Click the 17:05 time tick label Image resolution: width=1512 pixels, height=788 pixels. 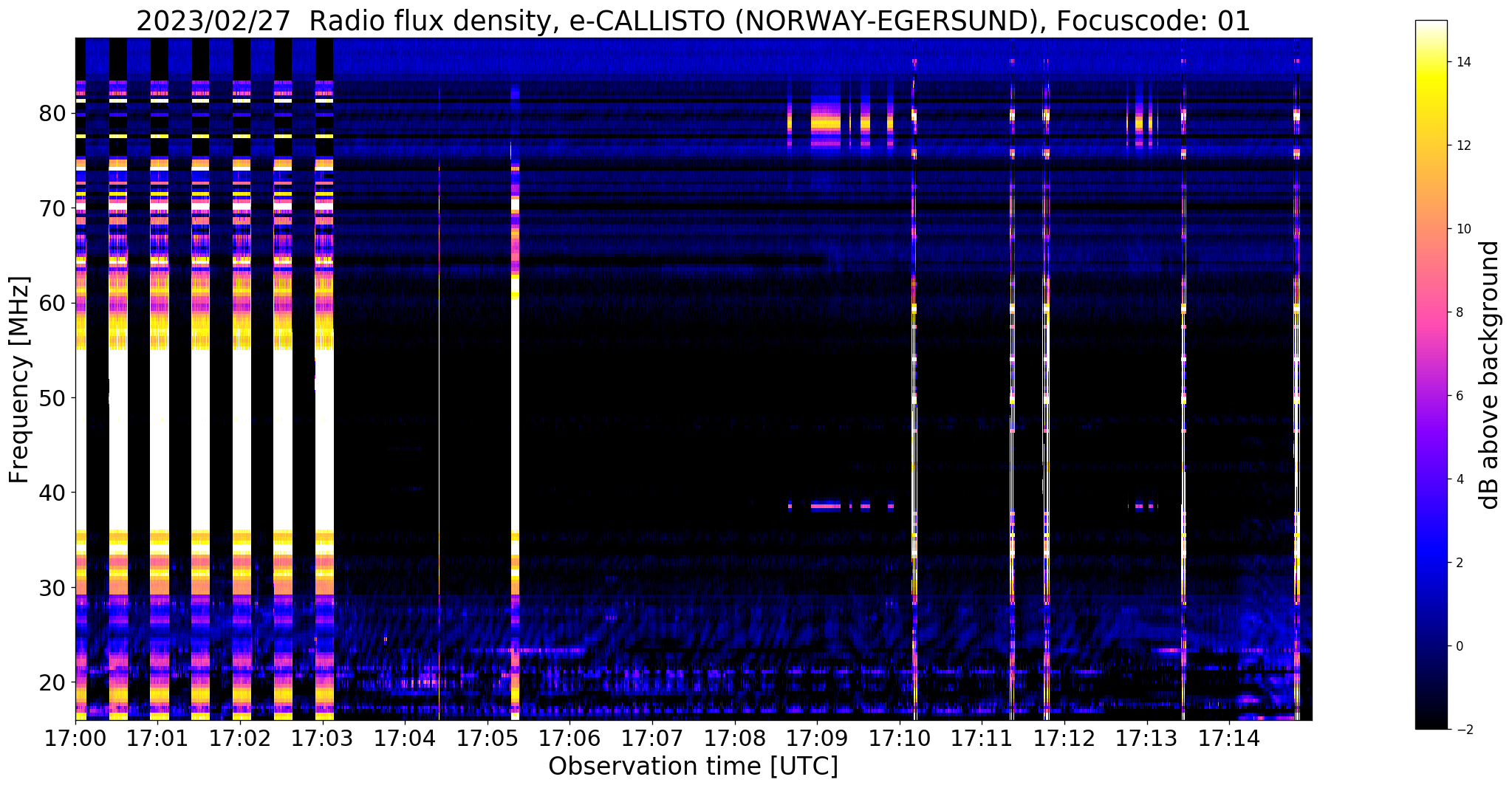tap(488, 739)
